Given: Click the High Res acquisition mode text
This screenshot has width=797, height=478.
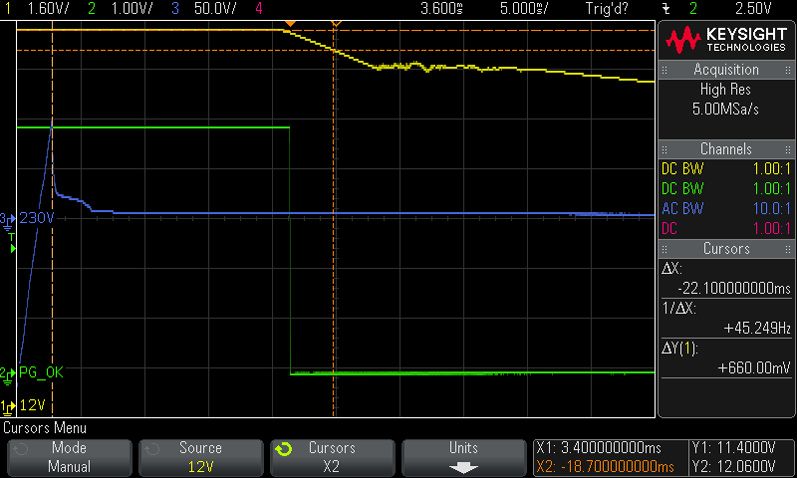Looking at the screenshot, I should point(725,89).
